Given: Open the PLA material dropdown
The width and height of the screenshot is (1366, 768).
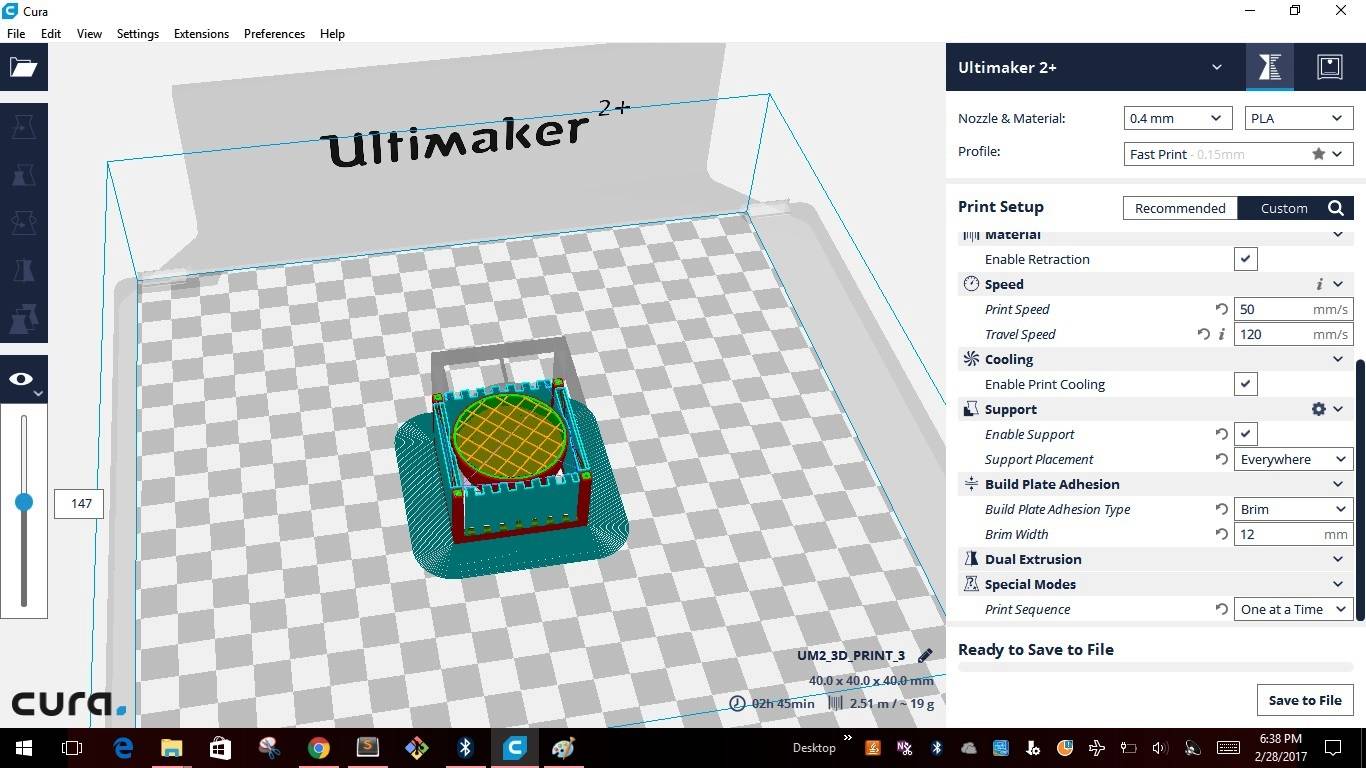Looking at the screenshot, I should (x=1298, y=118).
